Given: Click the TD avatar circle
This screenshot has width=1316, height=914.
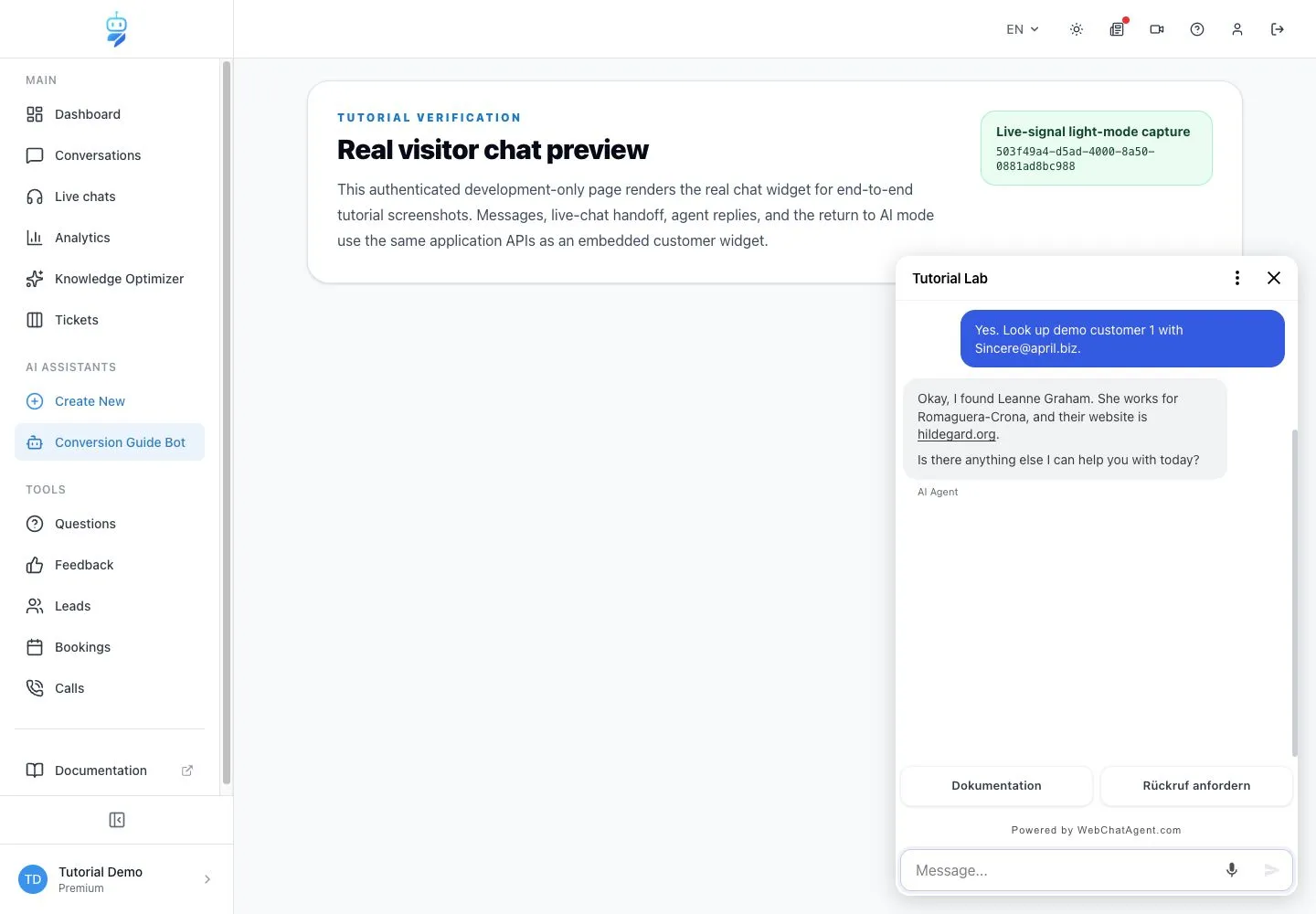Looking at the screenshot, I should click(33, 879).
